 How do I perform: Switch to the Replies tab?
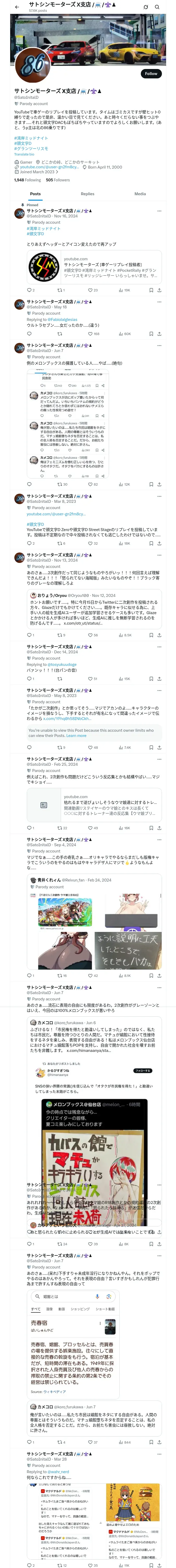[87, 194]
